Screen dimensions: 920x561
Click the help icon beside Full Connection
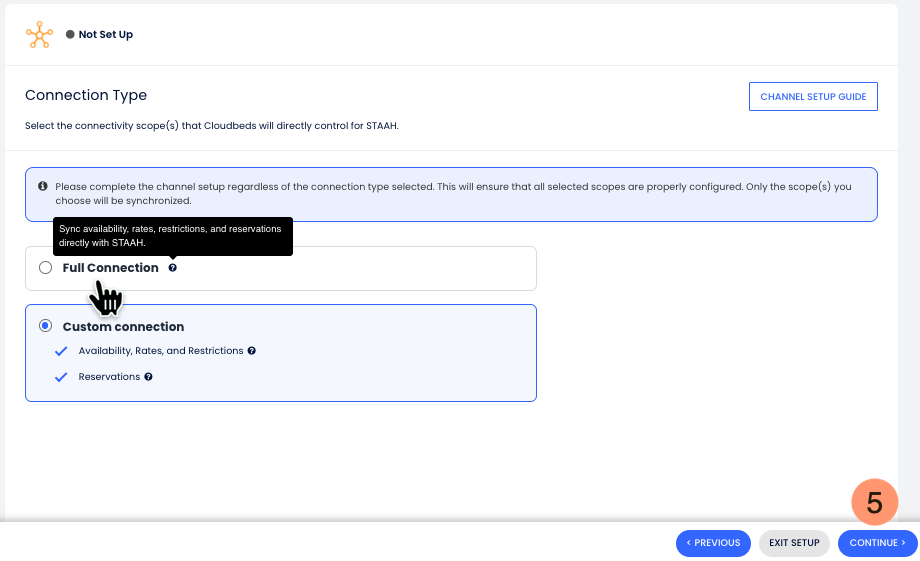[173, 268]
